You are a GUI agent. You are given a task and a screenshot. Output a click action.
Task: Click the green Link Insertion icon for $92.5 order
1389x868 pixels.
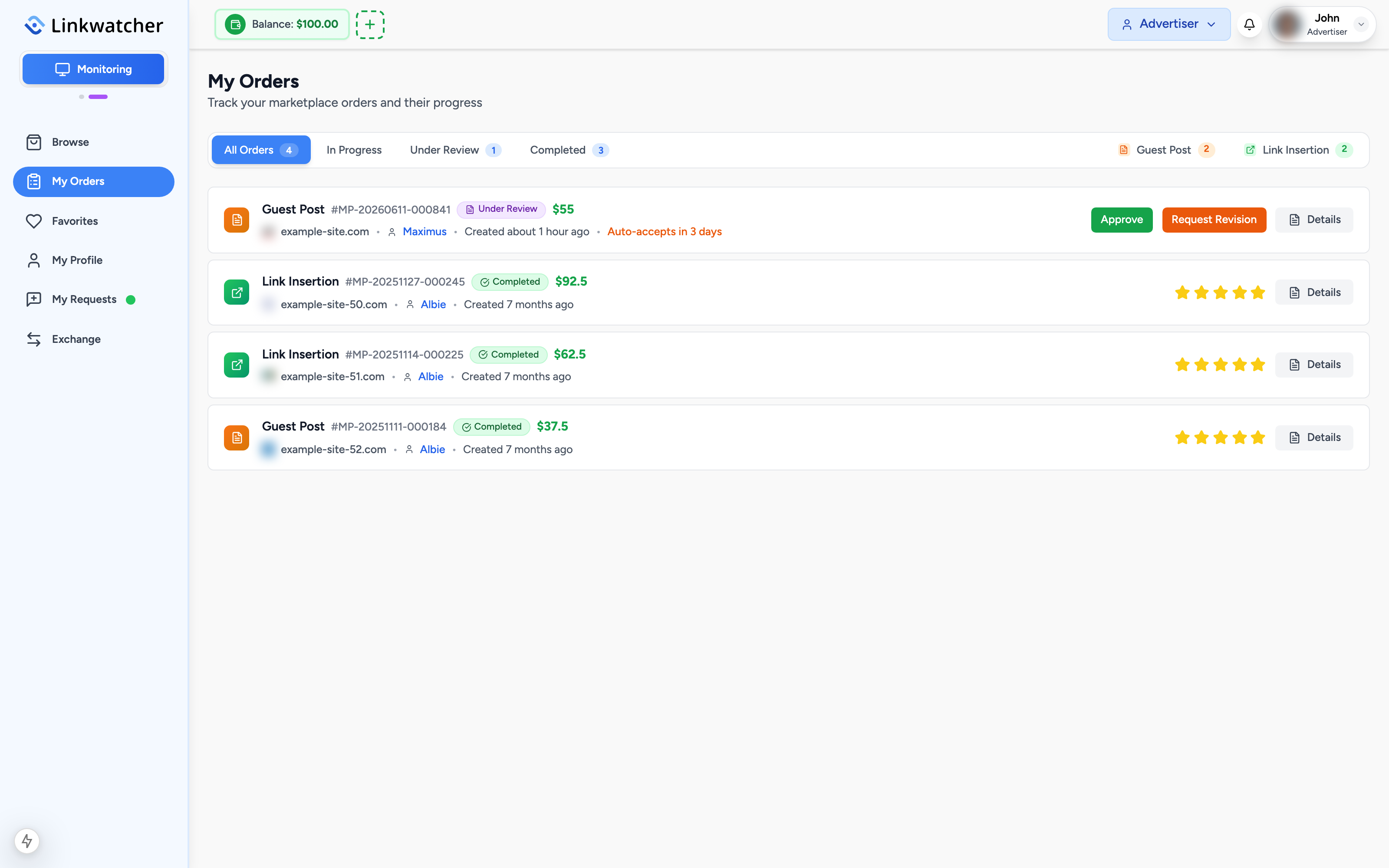(237, 292)
